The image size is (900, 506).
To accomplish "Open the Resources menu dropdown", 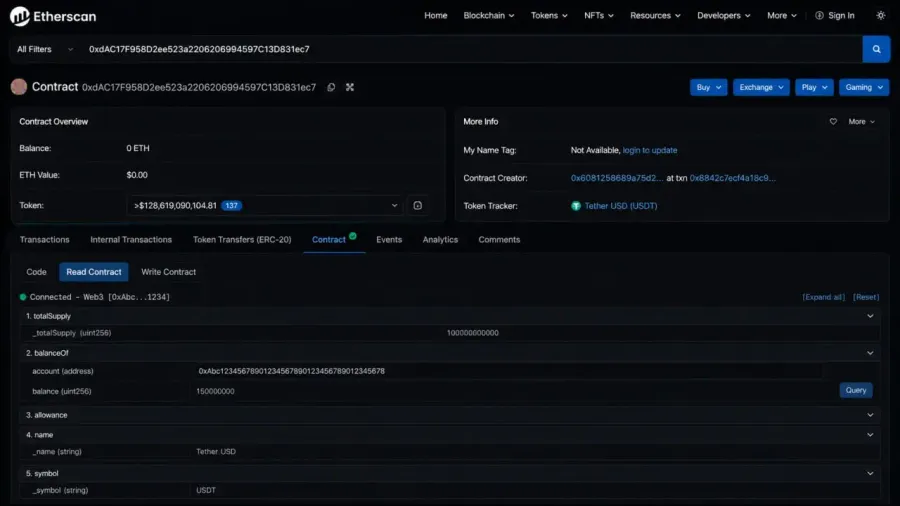I will (x=655, y=15).
